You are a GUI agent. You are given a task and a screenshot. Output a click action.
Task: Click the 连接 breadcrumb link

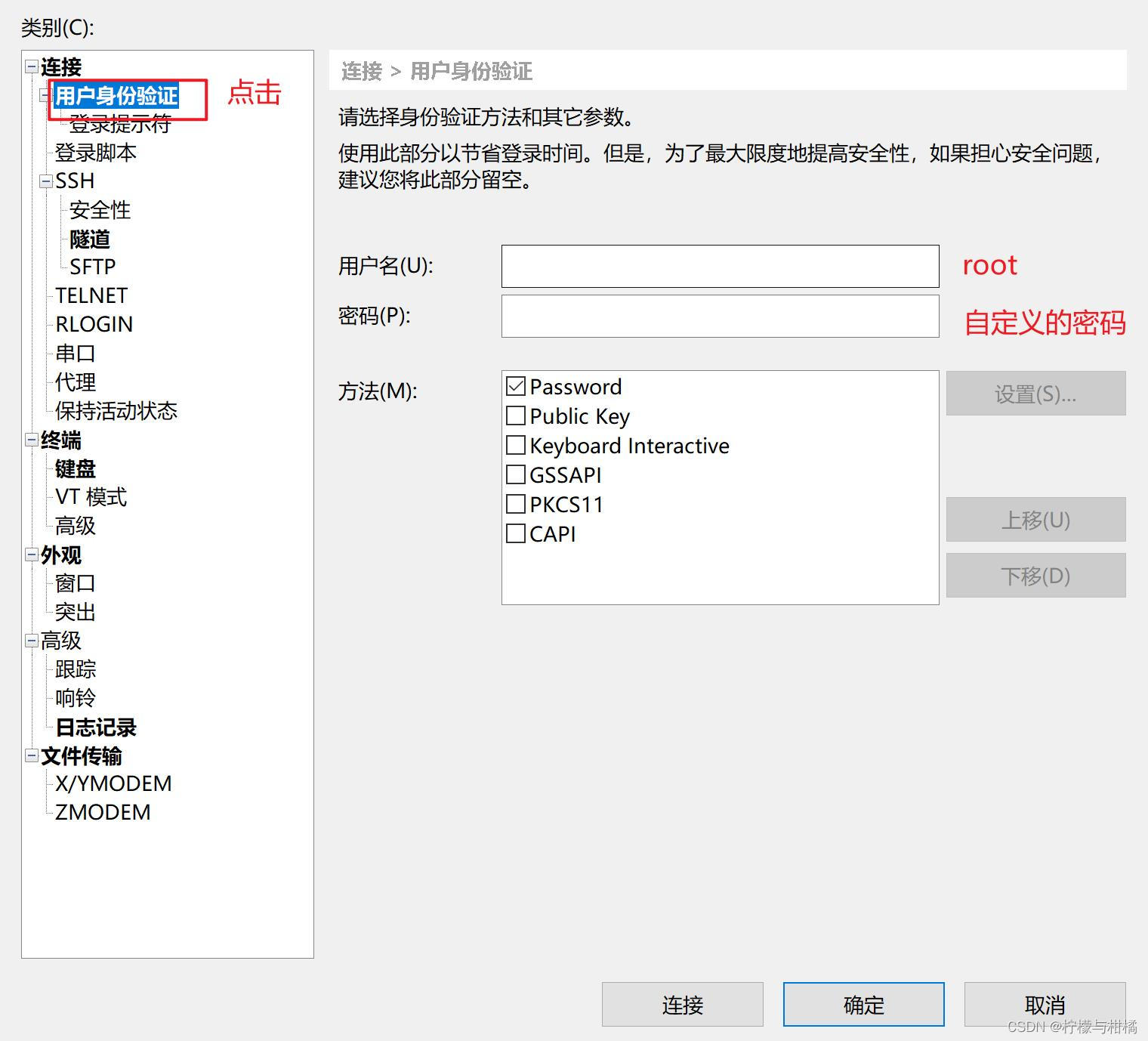361,71
